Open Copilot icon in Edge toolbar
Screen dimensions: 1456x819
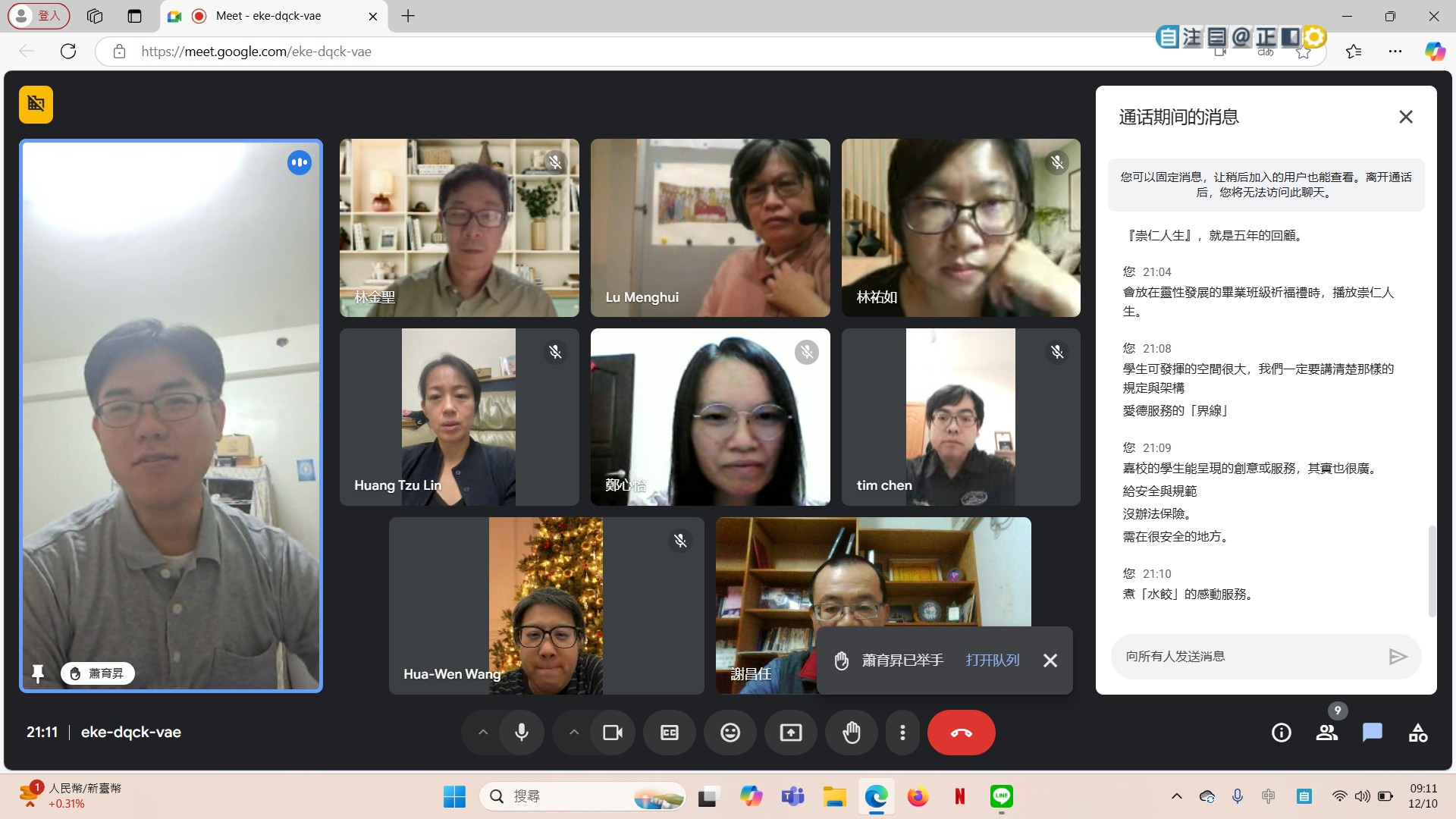pyautogui.click(x=1435, y=52)
